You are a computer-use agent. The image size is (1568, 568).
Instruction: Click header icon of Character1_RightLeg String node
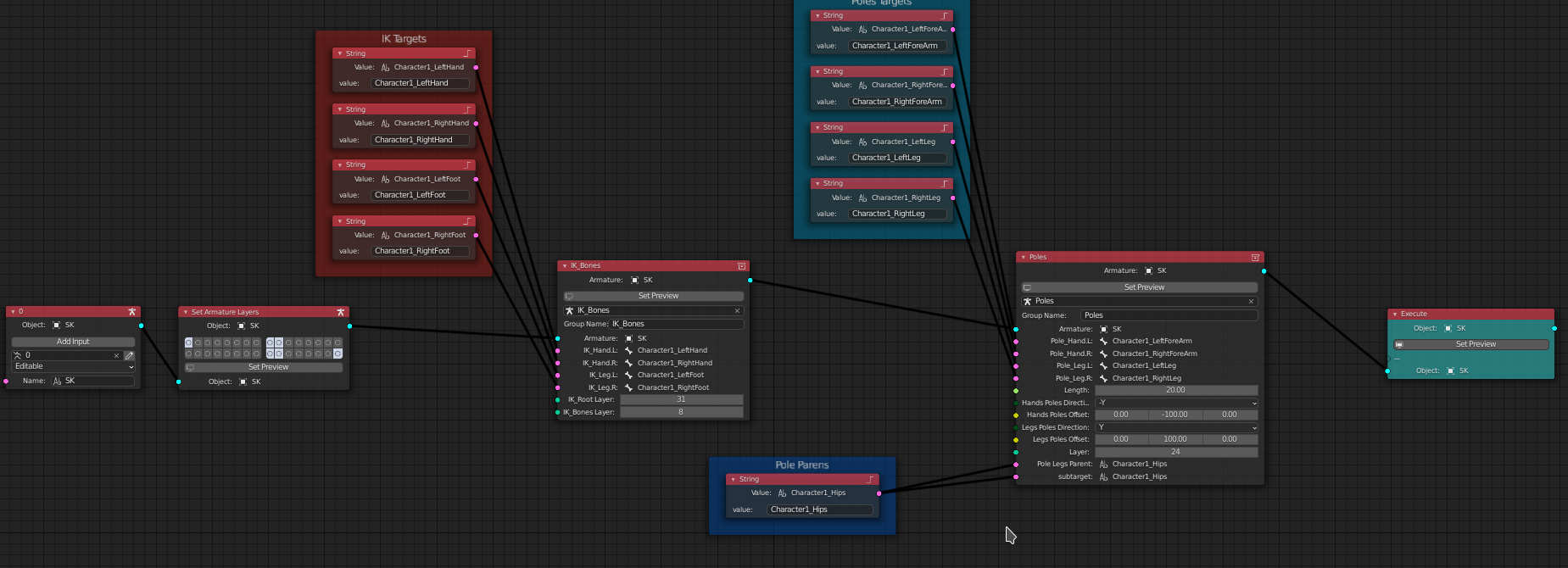[x=945, y=183]
